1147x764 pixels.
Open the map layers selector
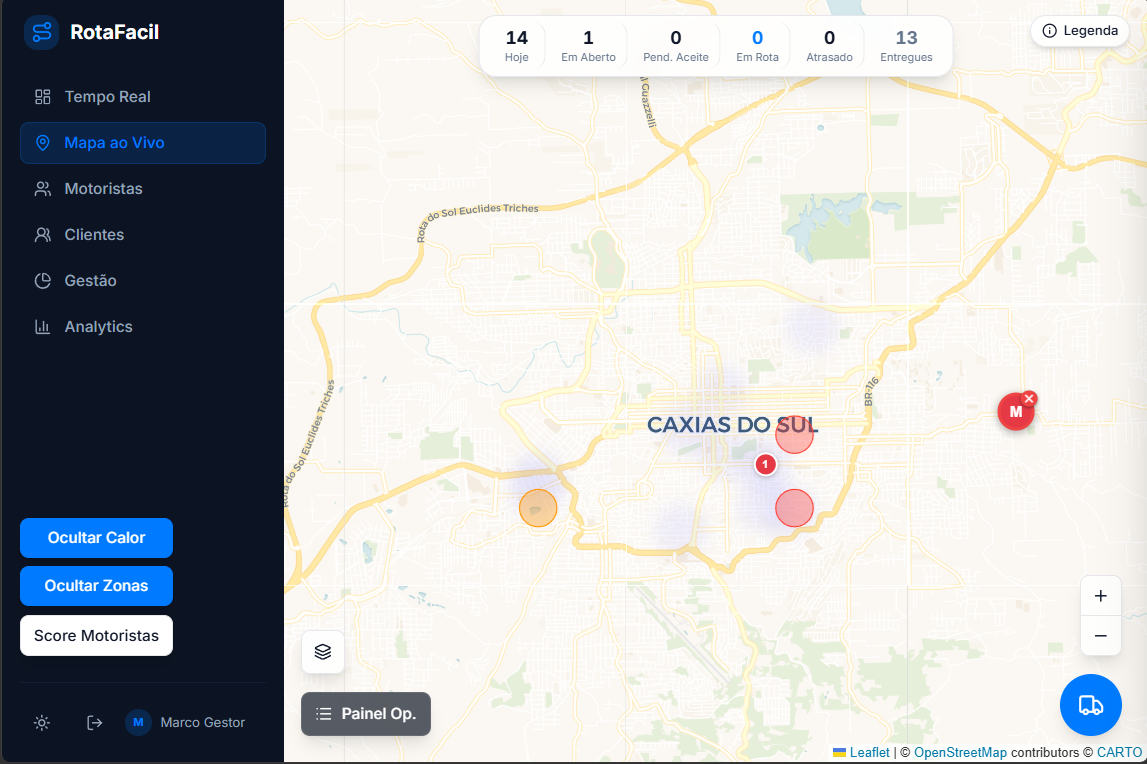coord(323,652)
